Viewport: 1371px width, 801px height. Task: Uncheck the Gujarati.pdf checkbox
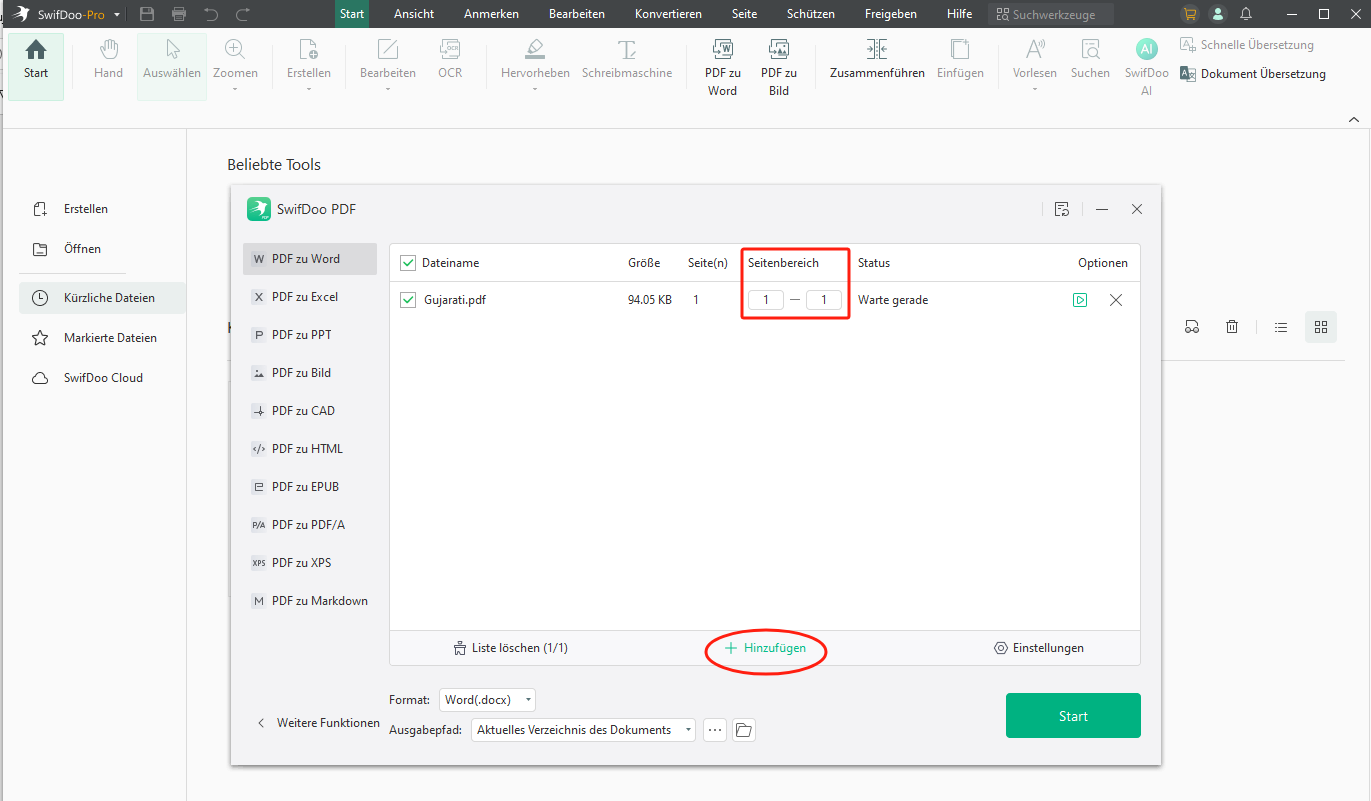[408, 300]
